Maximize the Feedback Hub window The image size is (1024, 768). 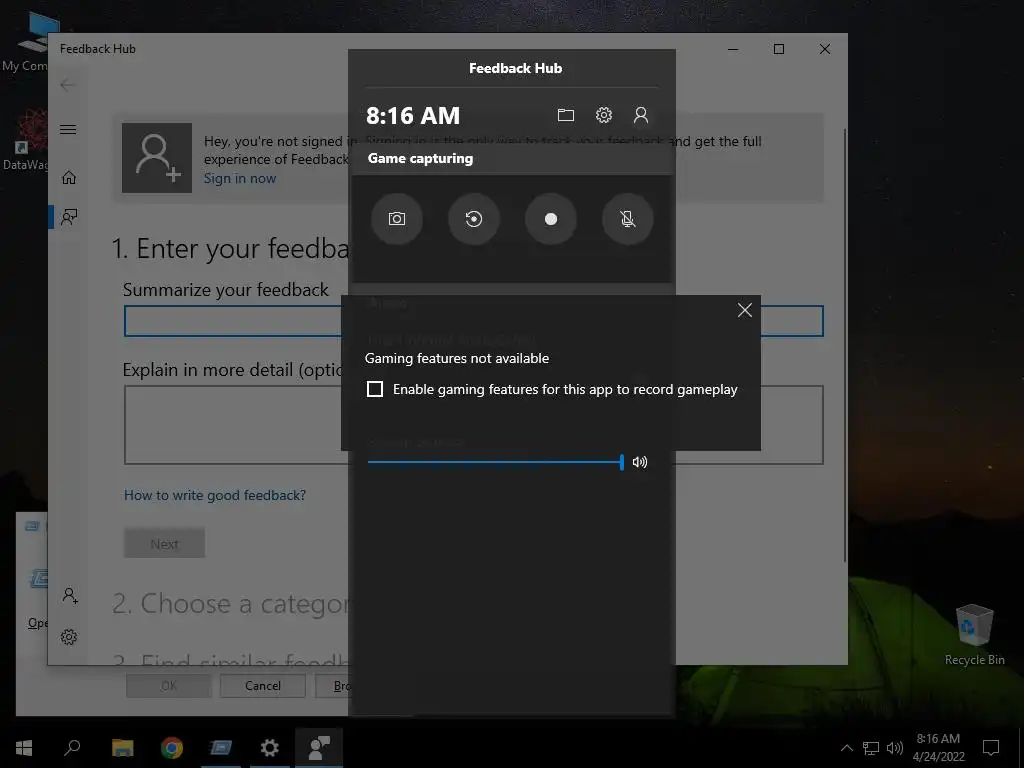(778, 49)
